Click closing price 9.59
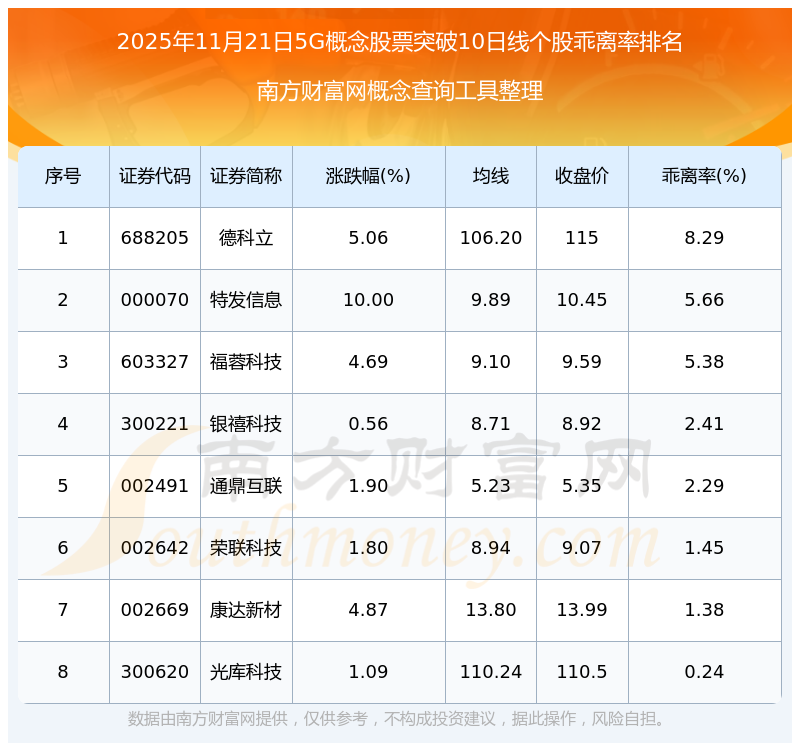 click(582, 362)
